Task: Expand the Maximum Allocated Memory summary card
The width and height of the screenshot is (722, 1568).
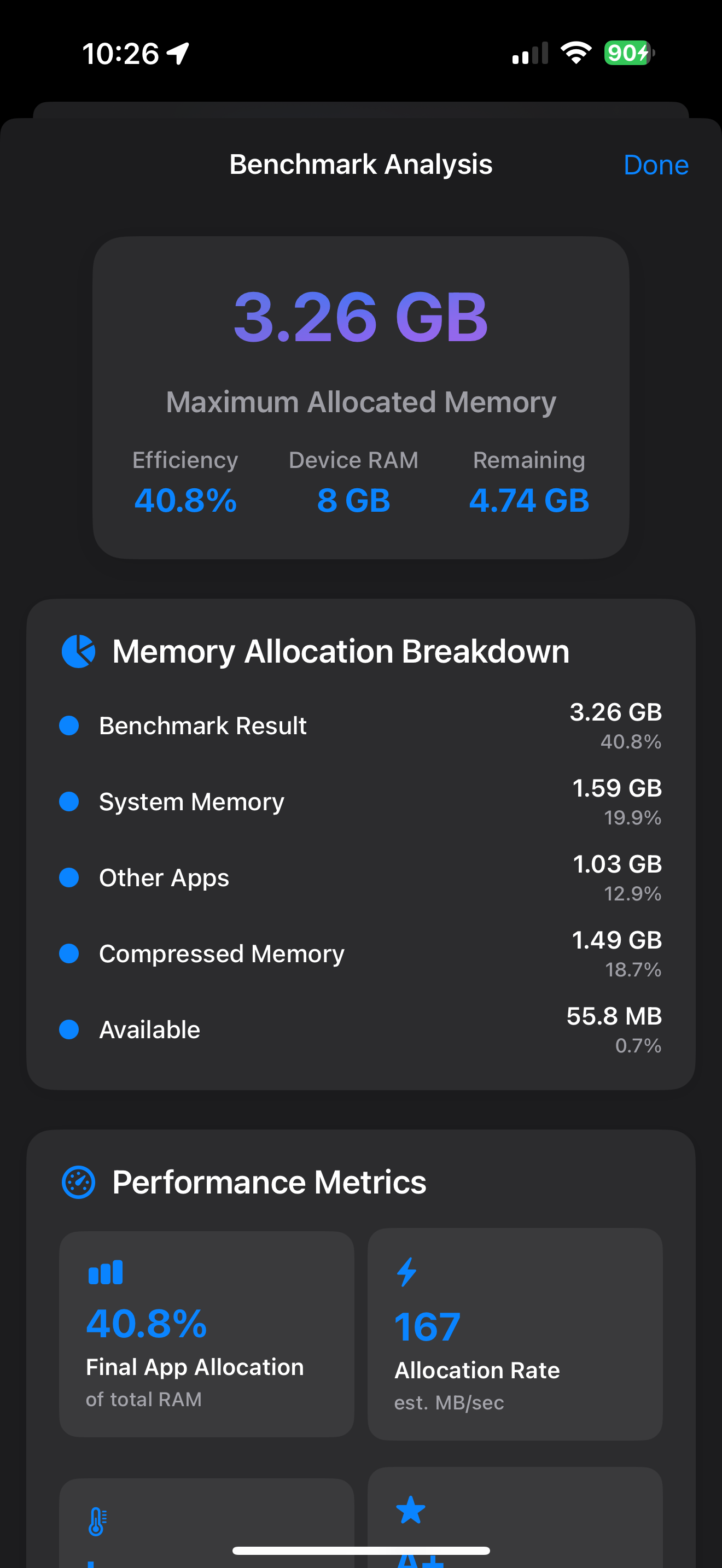Action: (361, 399)
